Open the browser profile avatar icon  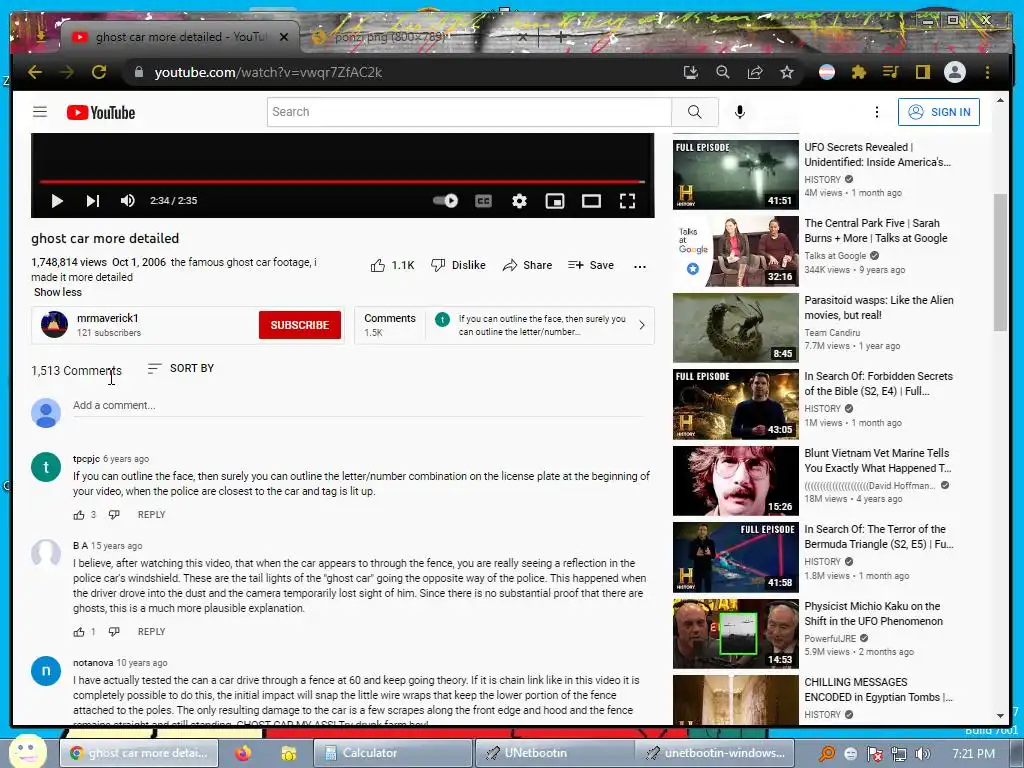[955, 72]
